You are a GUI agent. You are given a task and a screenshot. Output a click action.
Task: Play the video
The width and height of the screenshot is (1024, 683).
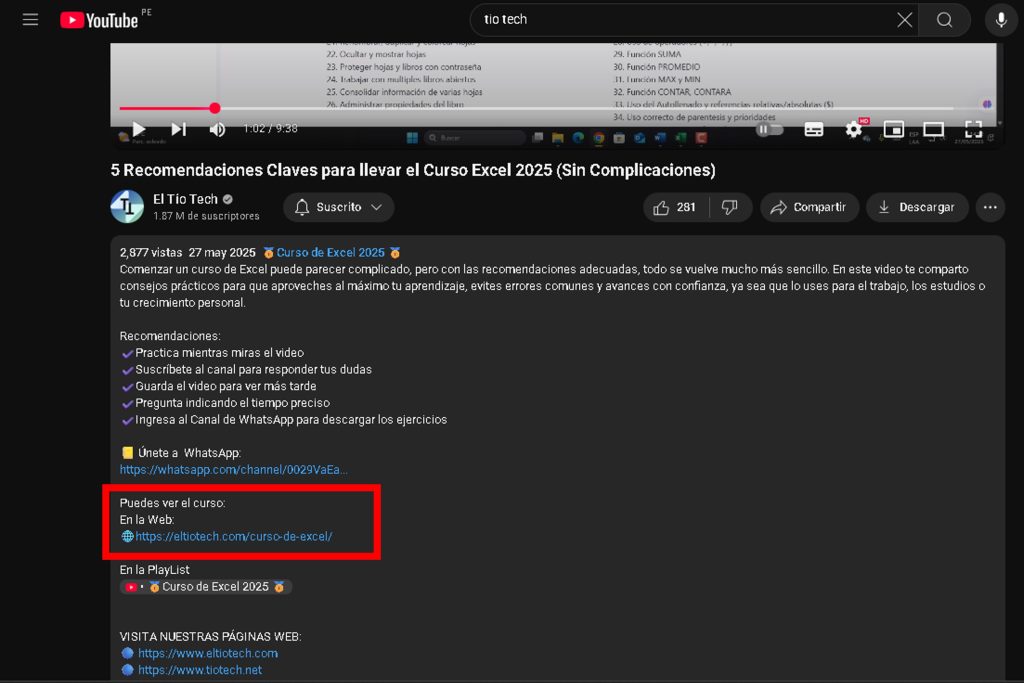point(138,129)
